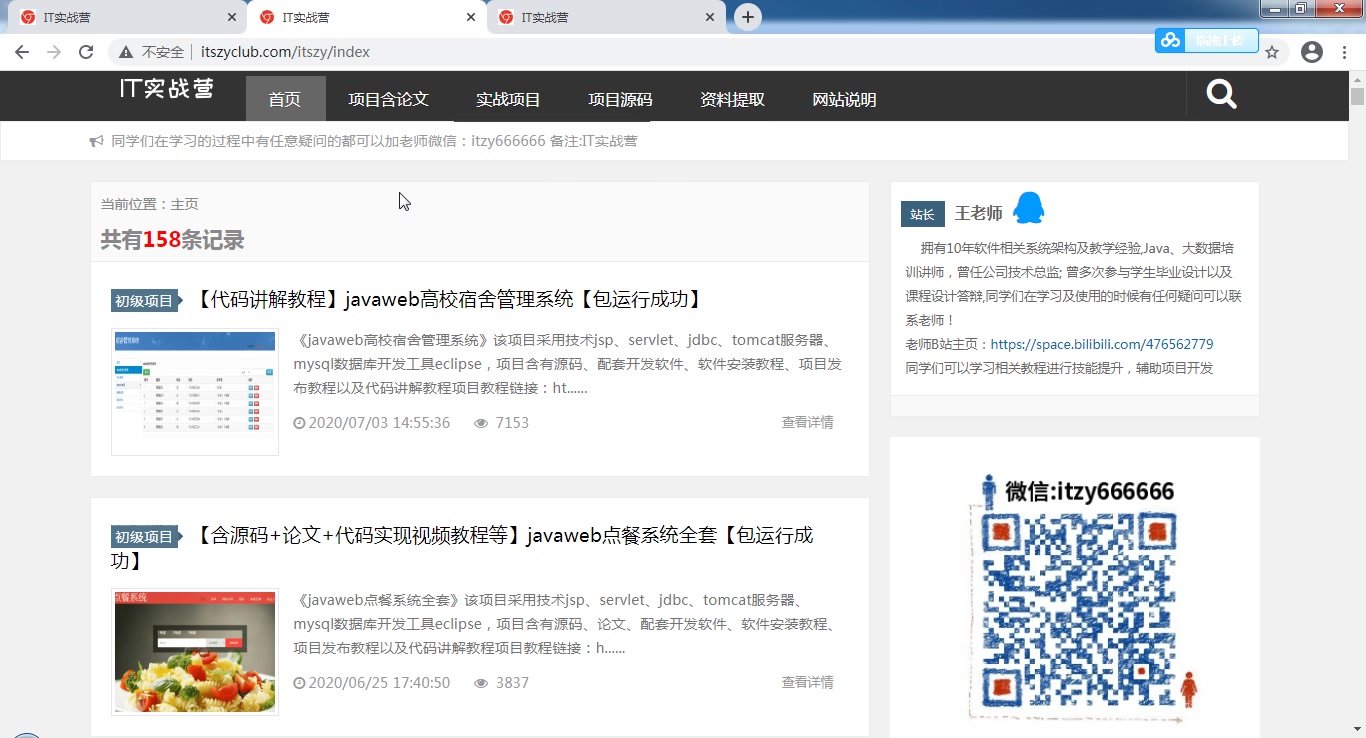Image resolution: width=1366 pixels, height=738 pixels.
Task: Click the clock icon beside 2020/07/03
Action: [x=299, y=423]
